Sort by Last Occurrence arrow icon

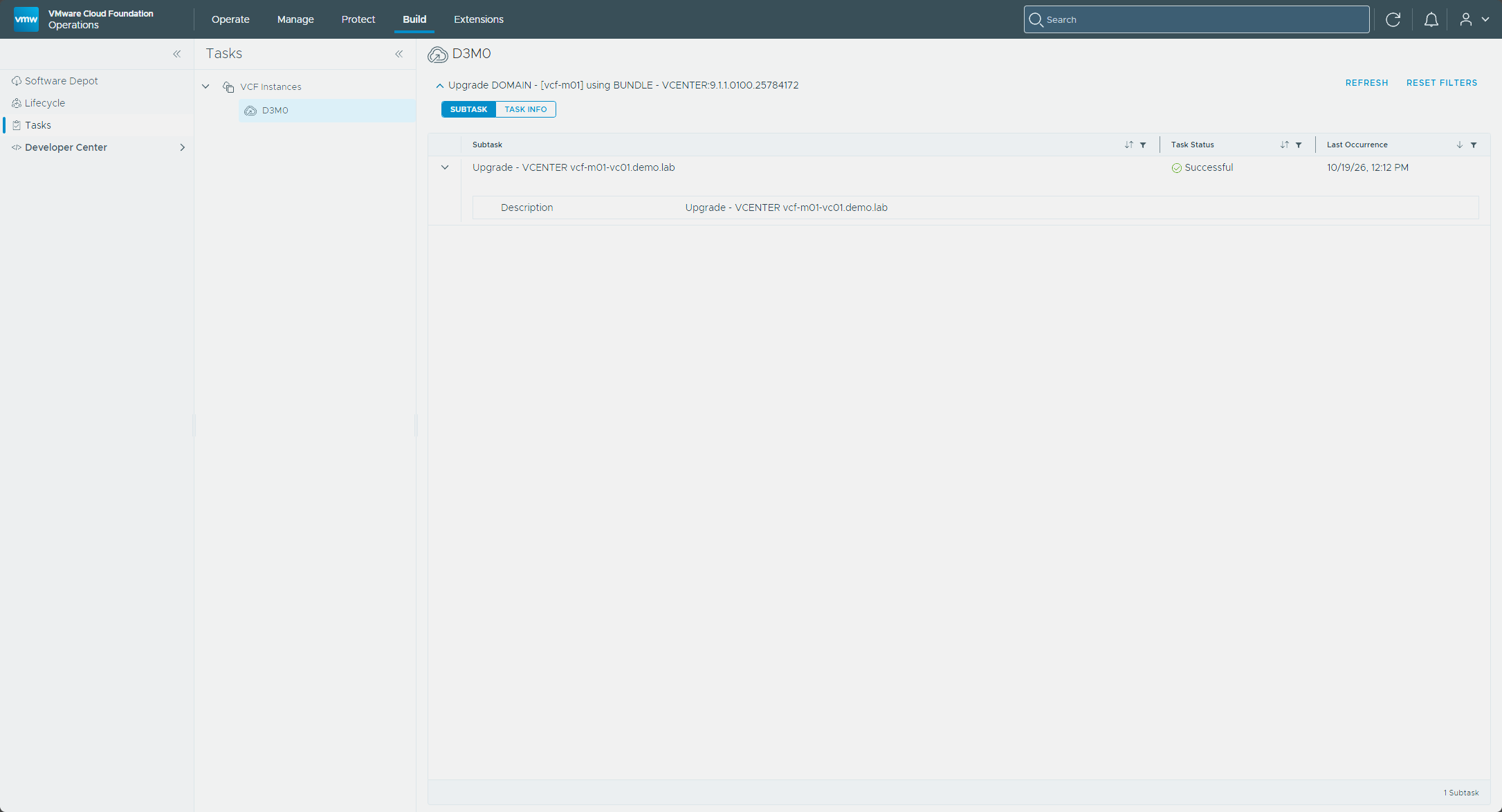(1459, 145)
